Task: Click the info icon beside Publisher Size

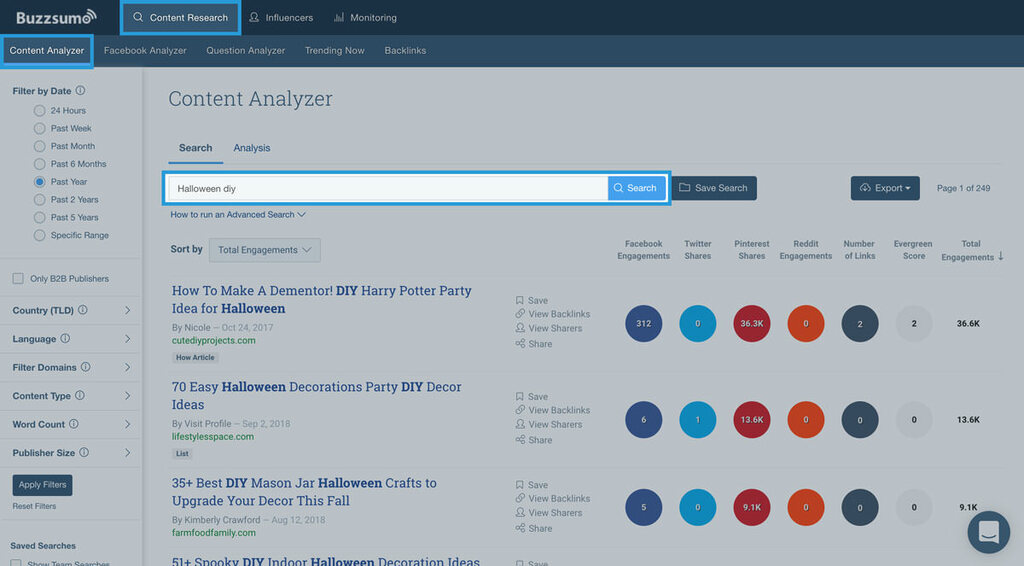Action: coord(84,453)
